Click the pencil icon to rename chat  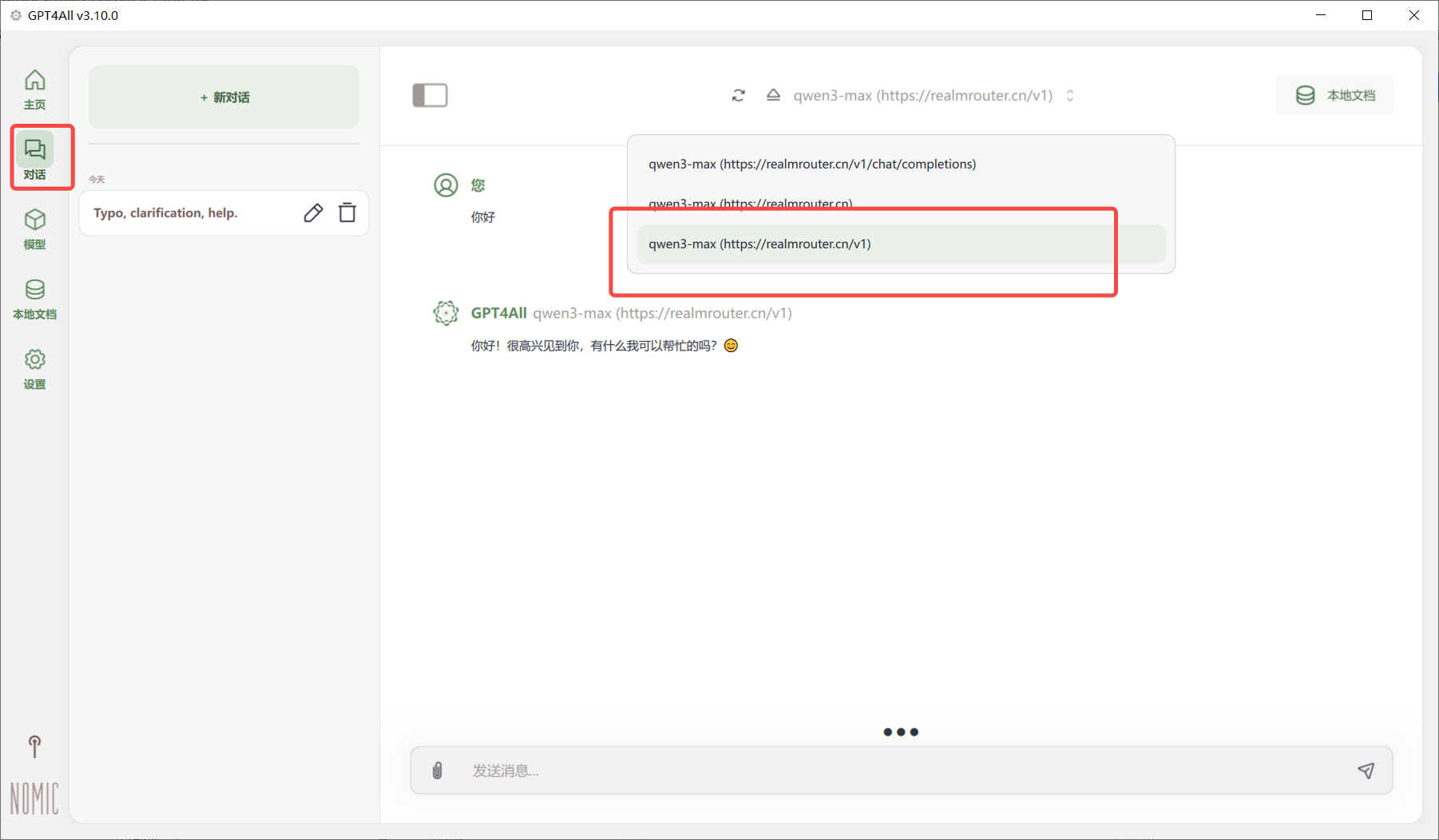[x=313, y=213]
